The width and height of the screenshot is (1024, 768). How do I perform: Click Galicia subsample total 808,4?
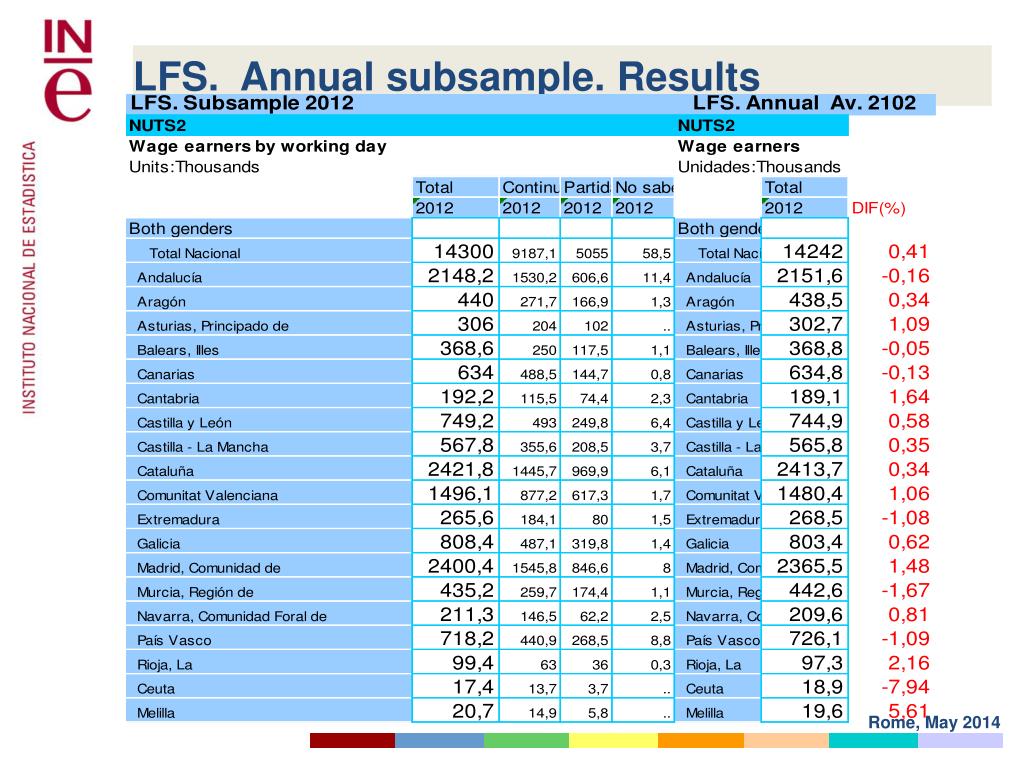coord(467,541)
